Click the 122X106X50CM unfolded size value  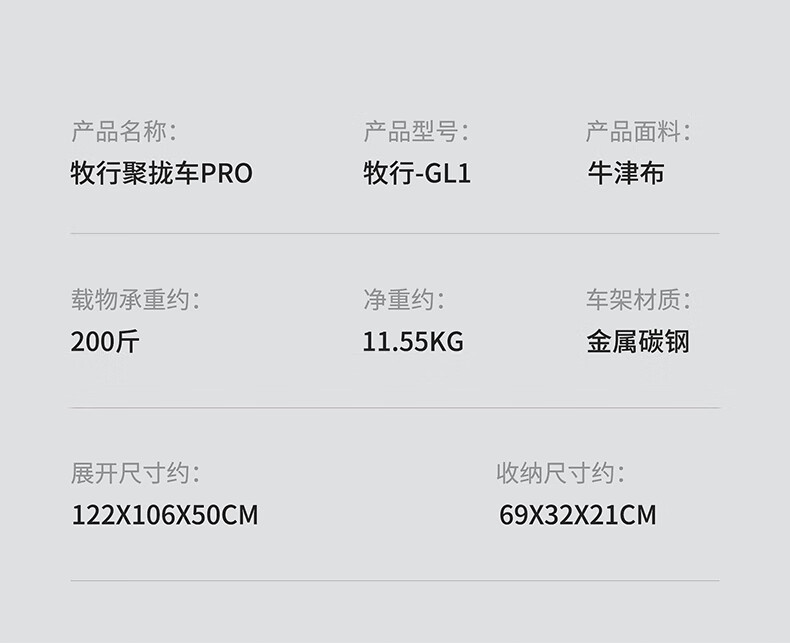pyautogui.click(x=165, y=516)
